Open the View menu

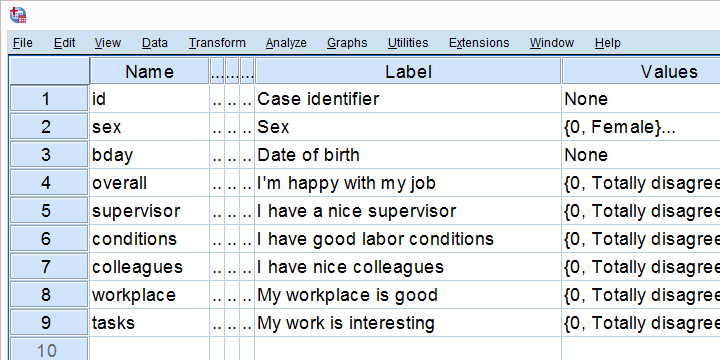pos(107,43)
